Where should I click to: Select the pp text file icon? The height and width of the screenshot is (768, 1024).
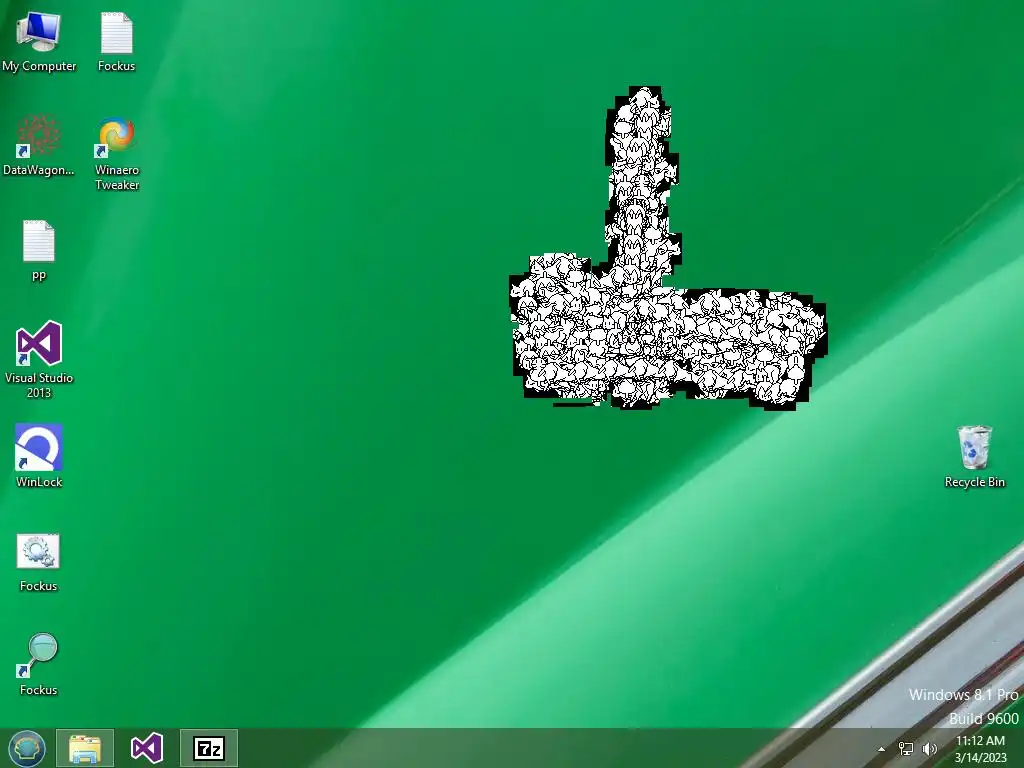(x=39, y=249)
